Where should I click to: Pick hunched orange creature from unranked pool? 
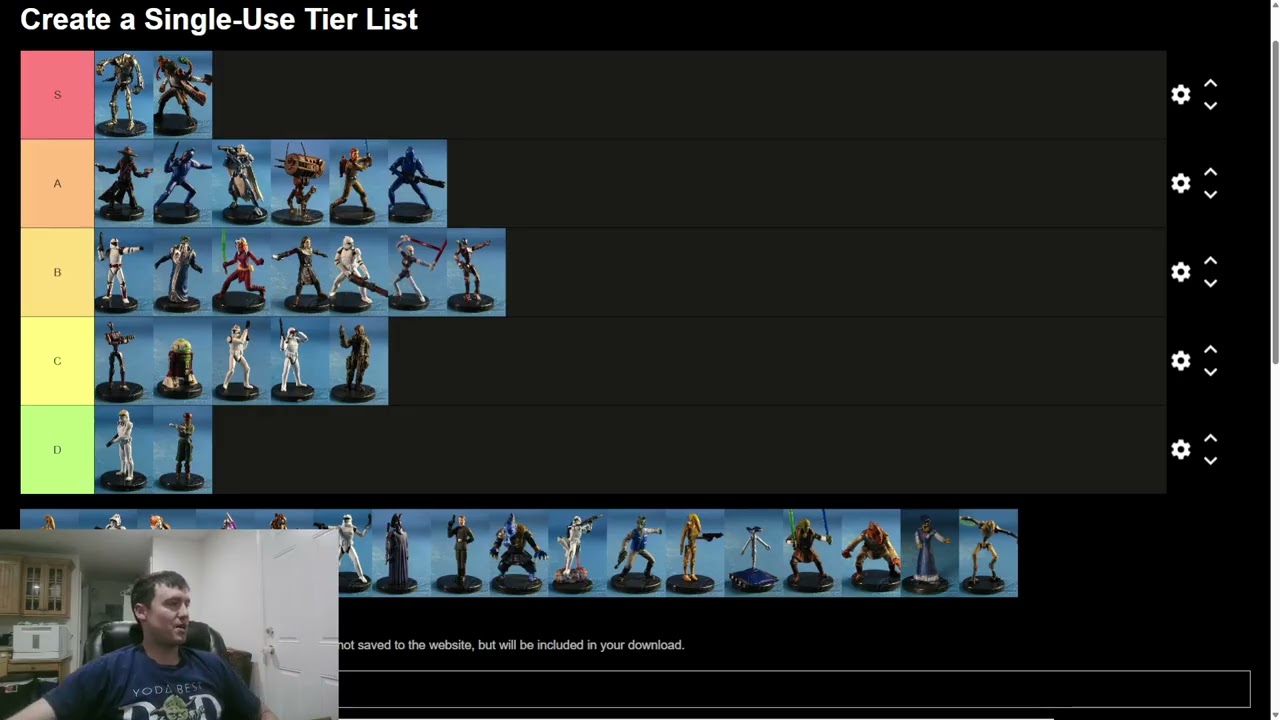(x=871, y=553)
